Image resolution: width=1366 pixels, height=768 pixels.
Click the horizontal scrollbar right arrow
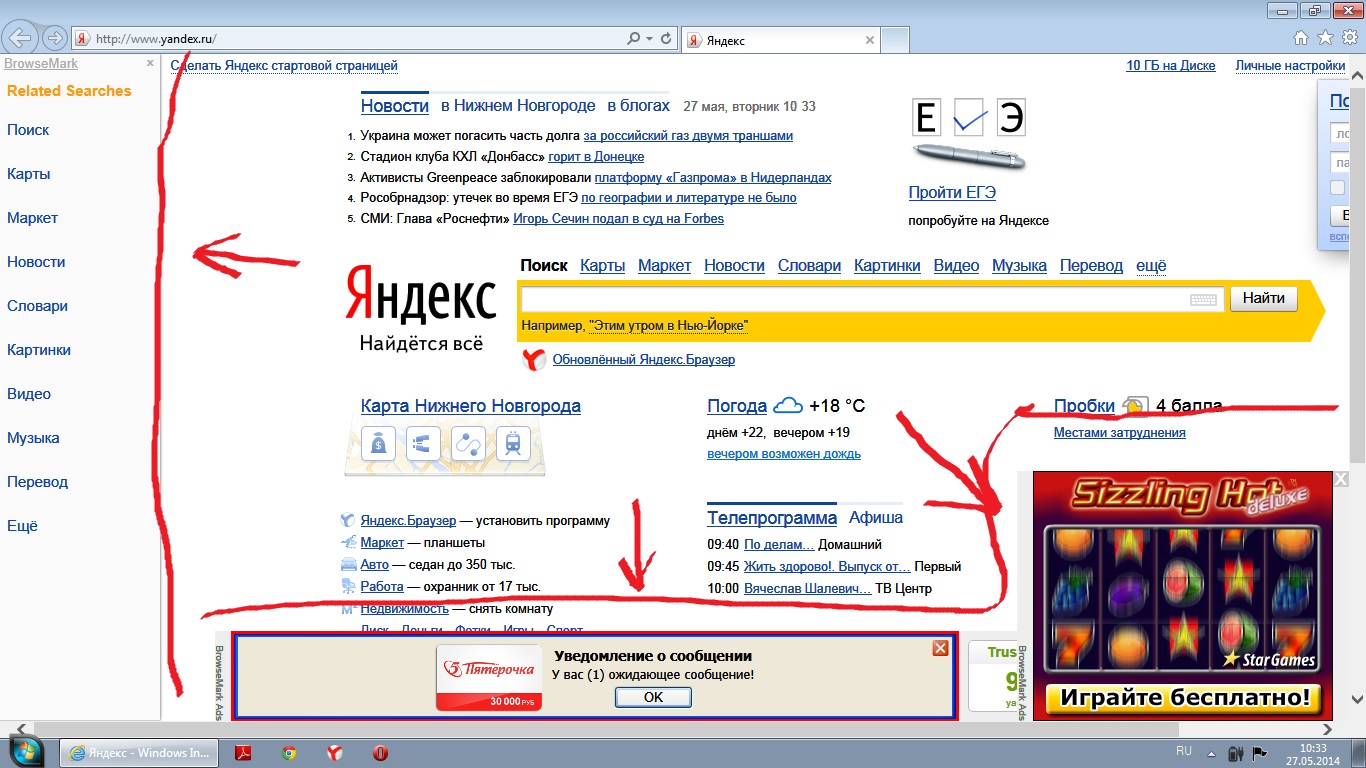[x=1327, y=729]
